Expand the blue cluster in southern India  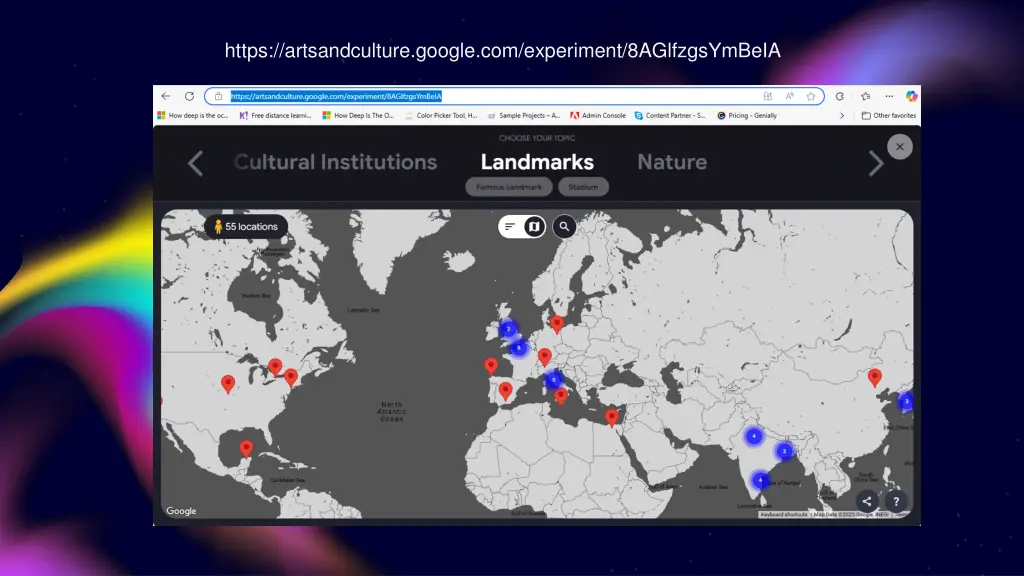(760, 480)
